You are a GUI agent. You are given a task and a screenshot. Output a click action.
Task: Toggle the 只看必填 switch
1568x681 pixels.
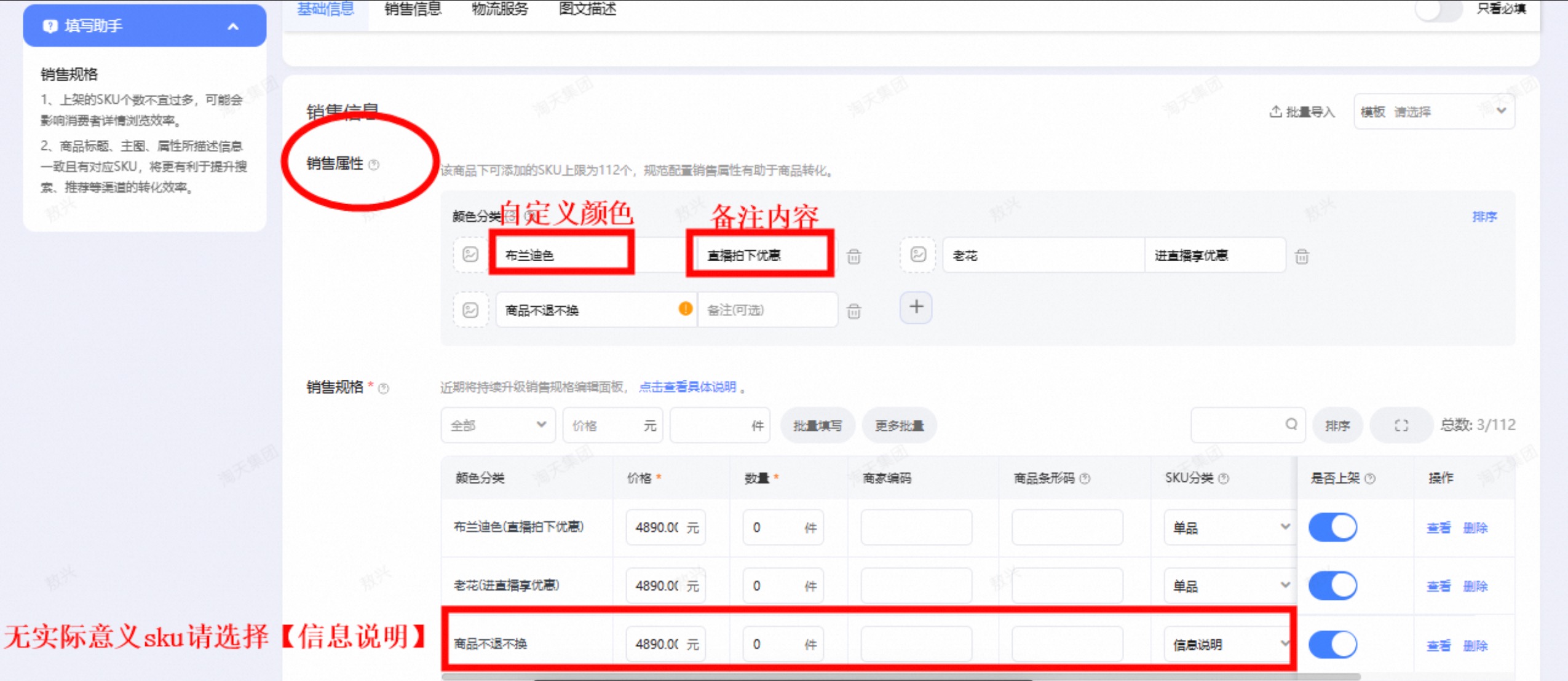coord(1438,9)
